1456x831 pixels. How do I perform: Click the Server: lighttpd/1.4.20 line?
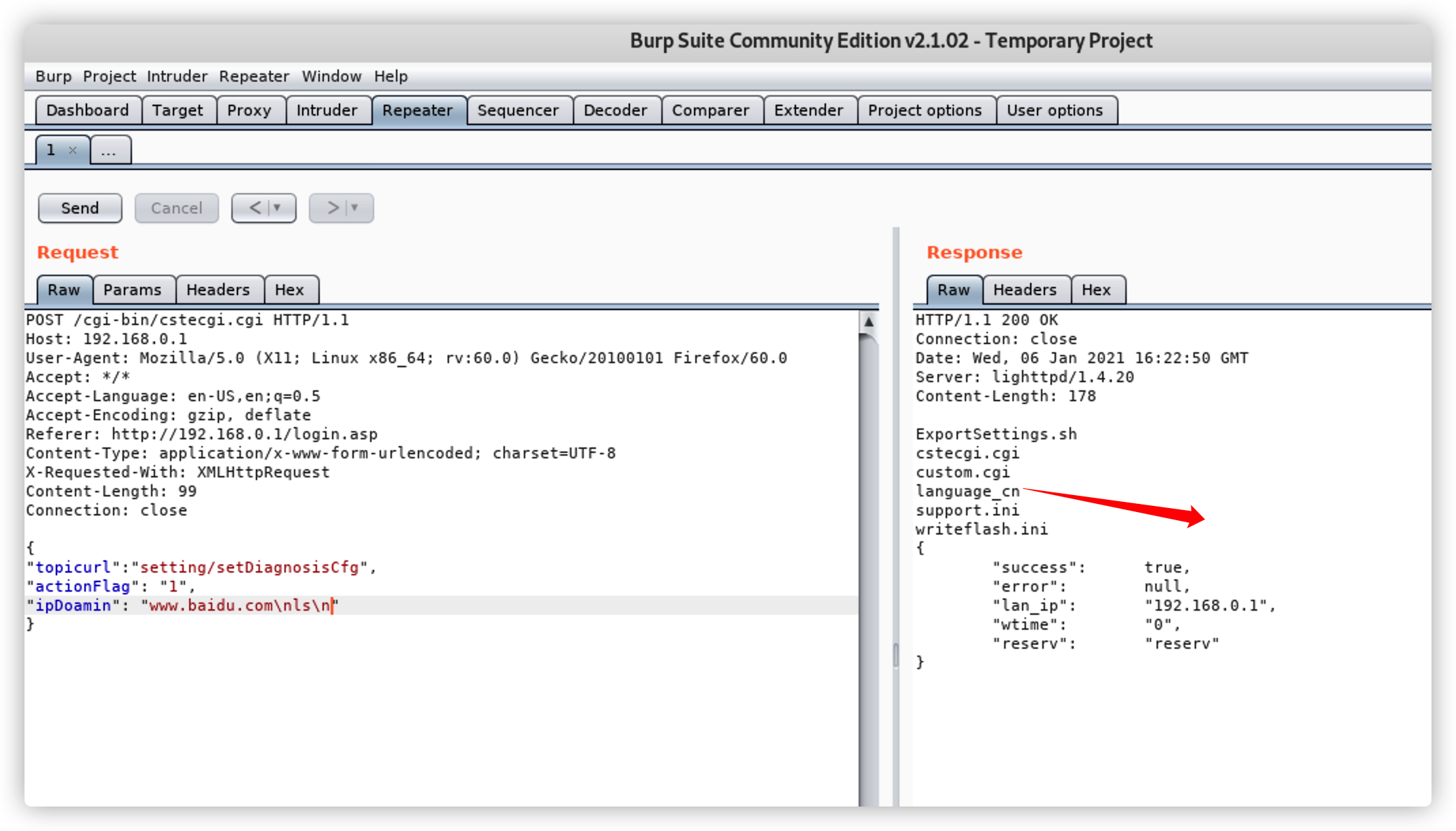pos(1025,377)
